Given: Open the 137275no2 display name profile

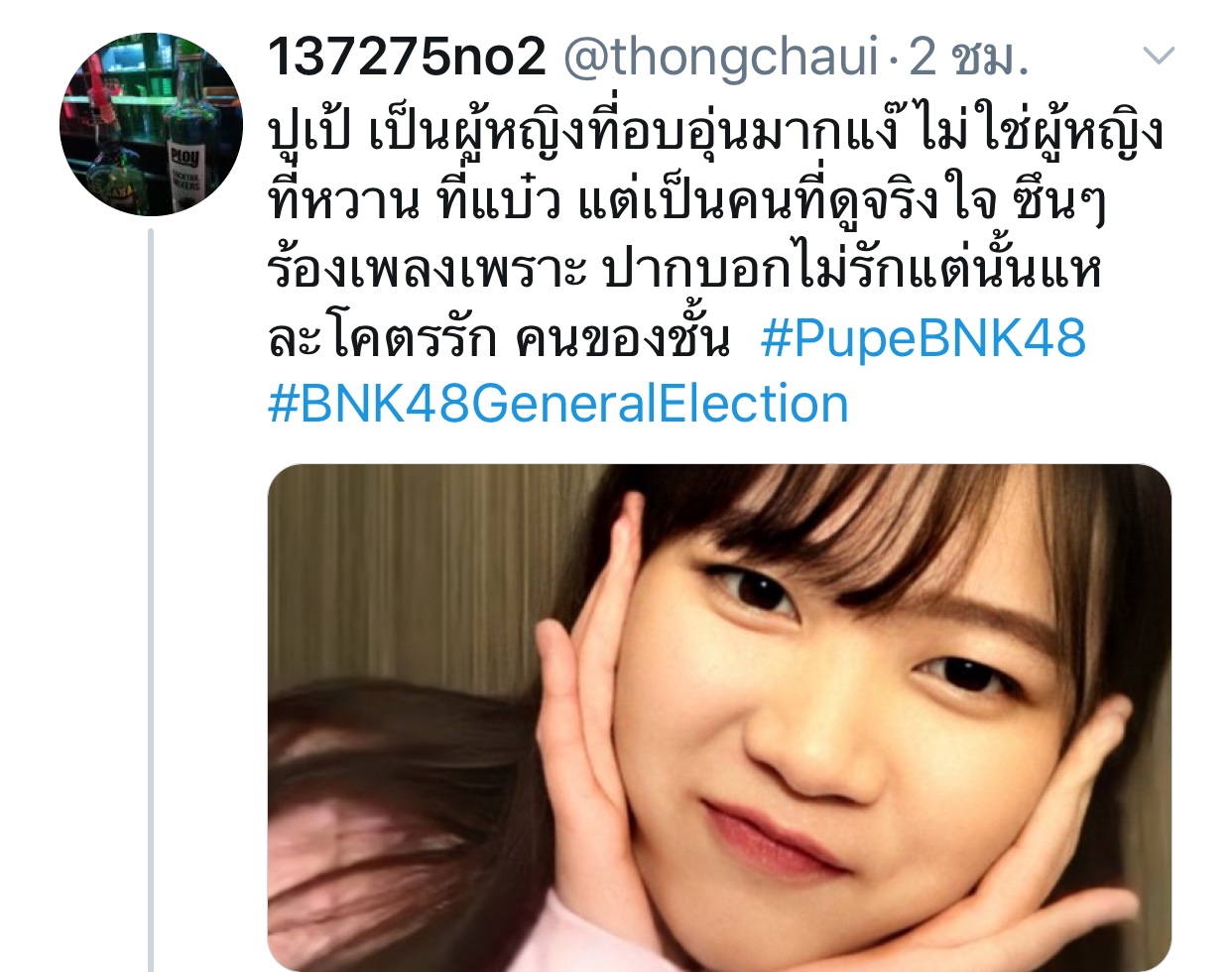Looking at the screenshot, I should point(407,57).
